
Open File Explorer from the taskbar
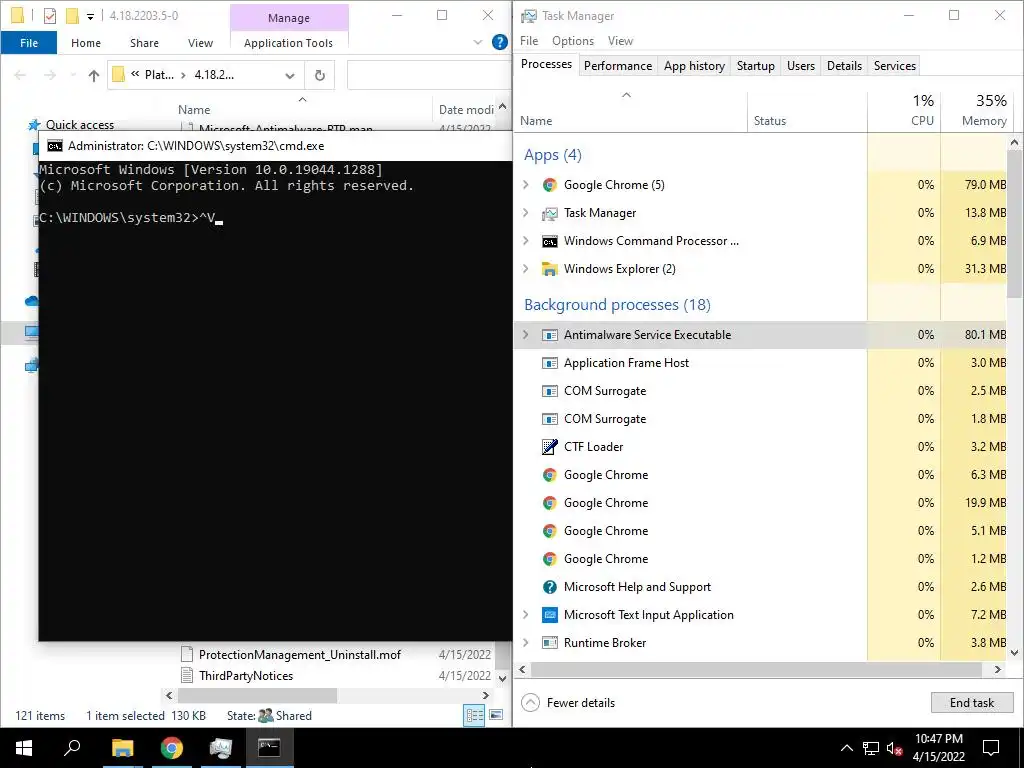coord(122,748)
